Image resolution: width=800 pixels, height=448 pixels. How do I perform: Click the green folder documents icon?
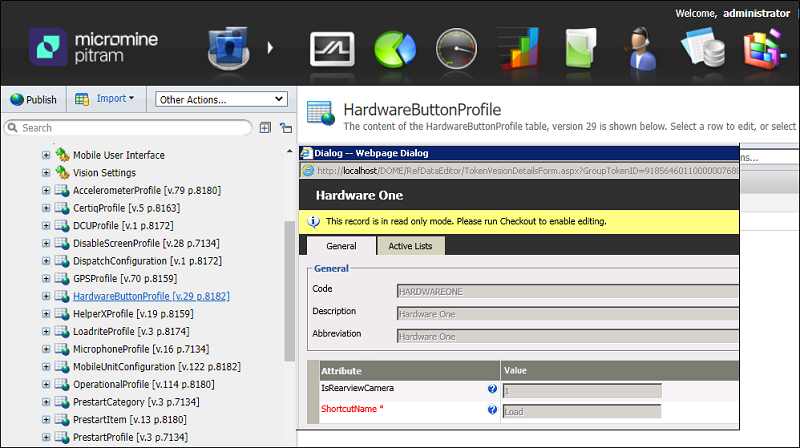(x=579, y=48)
